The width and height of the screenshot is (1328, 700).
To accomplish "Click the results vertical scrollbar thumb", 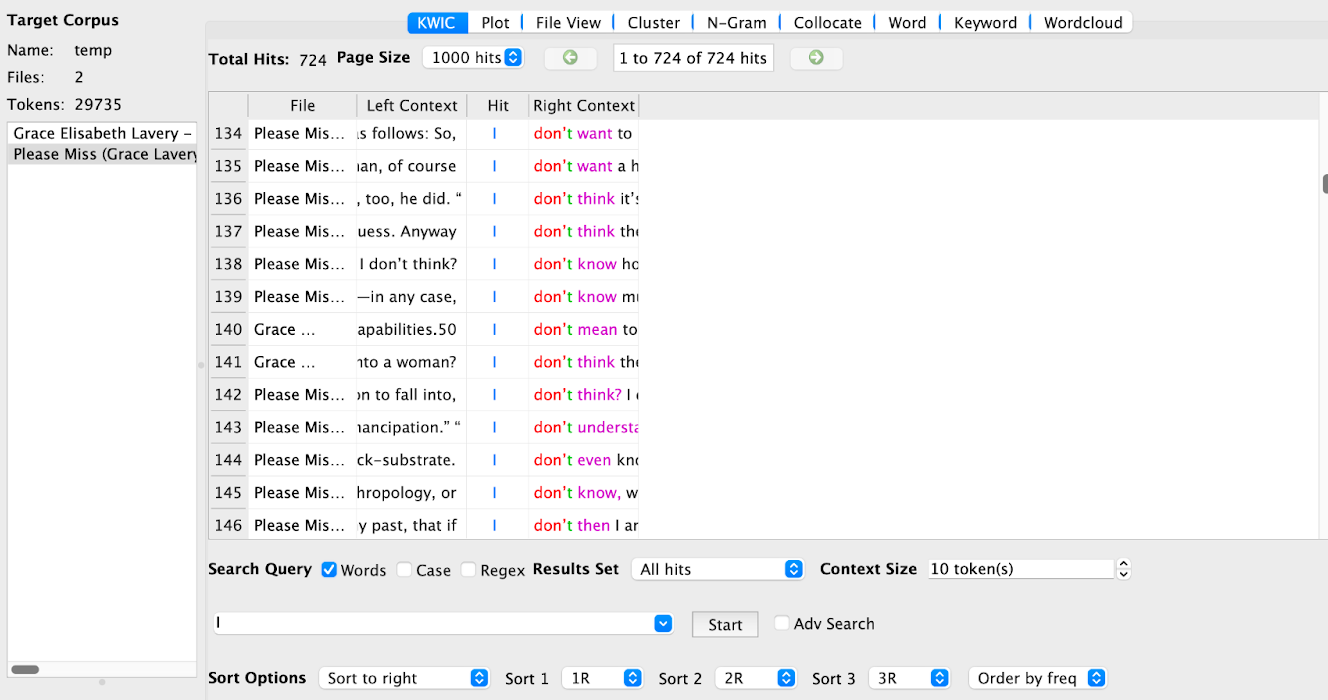I will point(1325,184).
